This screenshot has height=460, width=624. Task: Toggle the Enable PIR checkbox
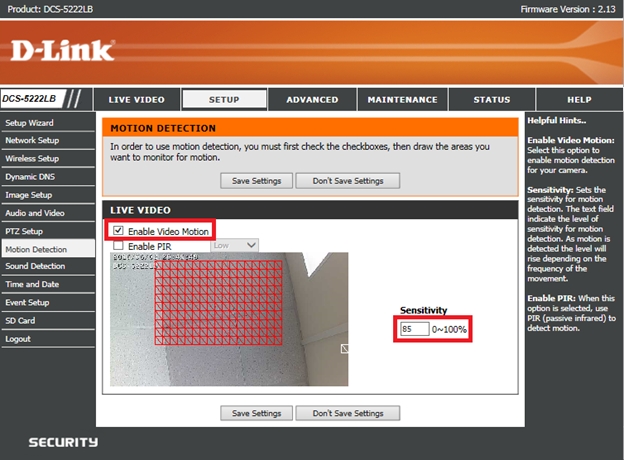(118, 245)
